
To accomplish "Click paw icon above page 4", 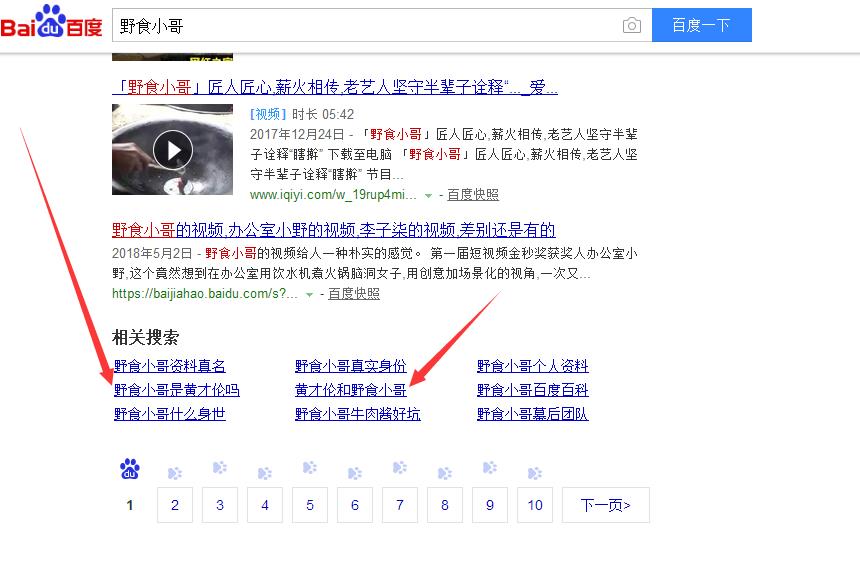I will click(x=264, y=473).
